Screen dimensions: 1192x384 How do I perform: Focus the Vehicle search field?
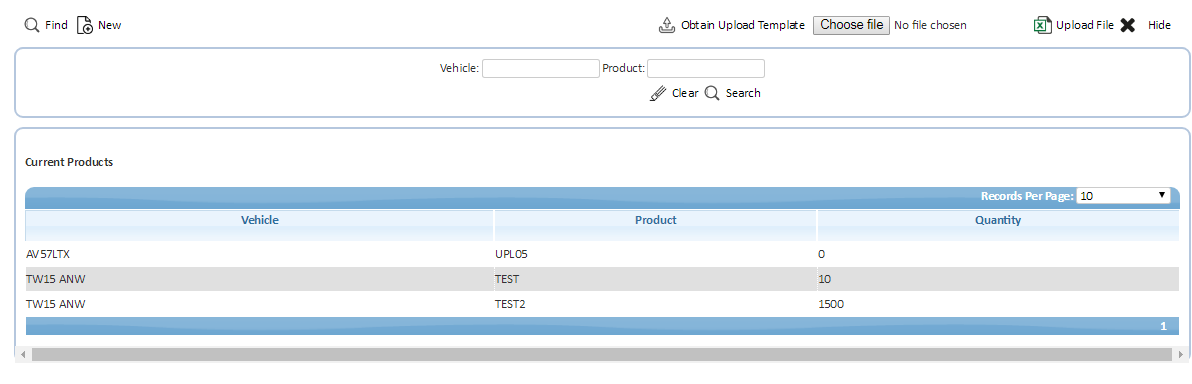(x=541, y=68)
